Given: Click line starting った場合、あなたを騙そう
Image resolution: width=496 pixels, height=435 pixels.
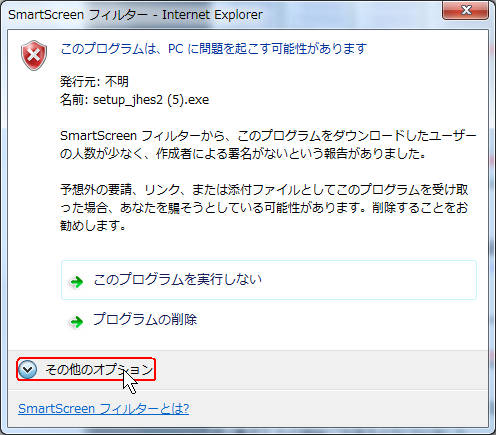Looking at the screenshot, I should pos(264,208).
